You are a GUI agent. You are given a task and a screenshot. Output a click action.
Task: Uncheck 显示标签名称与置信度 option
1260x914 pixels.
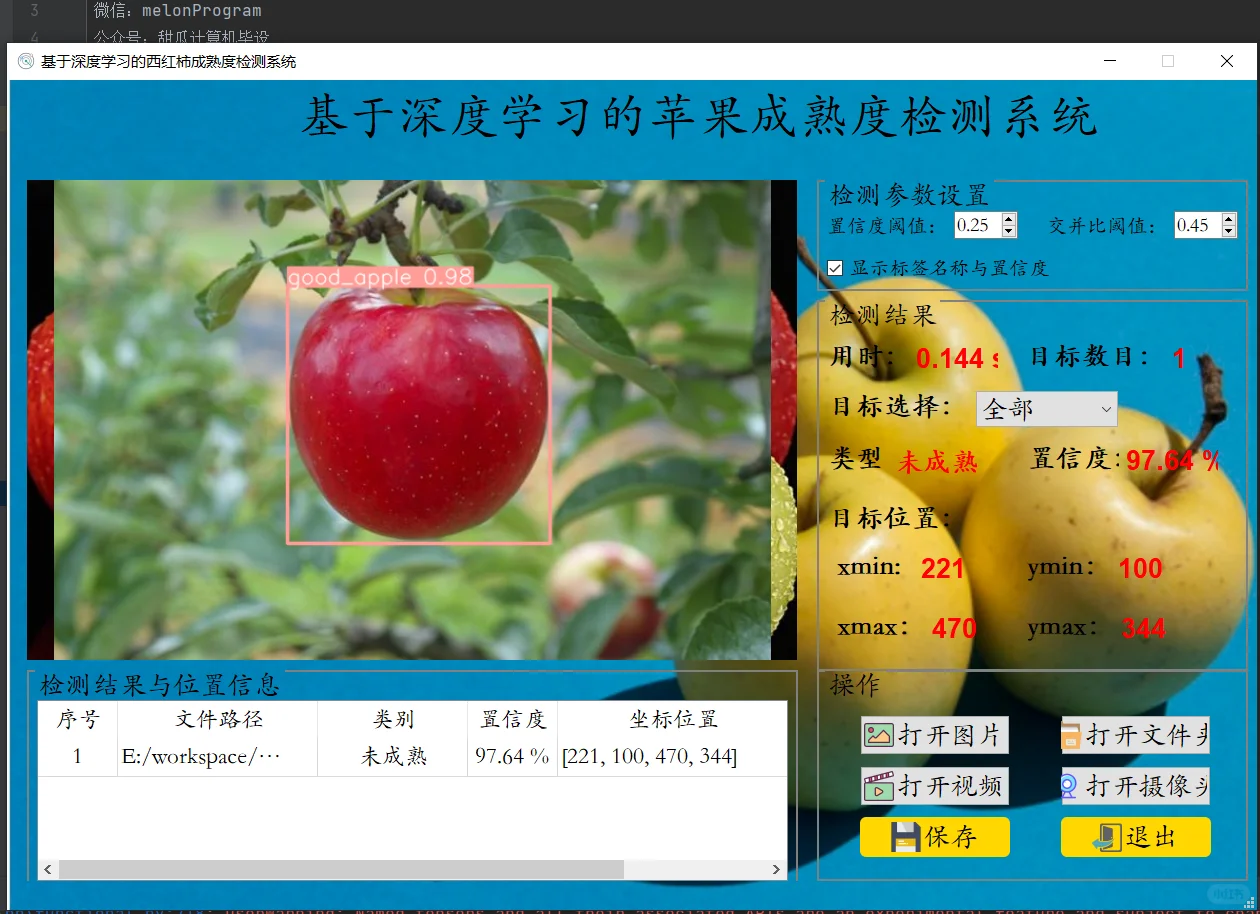(x=835, y=267)
